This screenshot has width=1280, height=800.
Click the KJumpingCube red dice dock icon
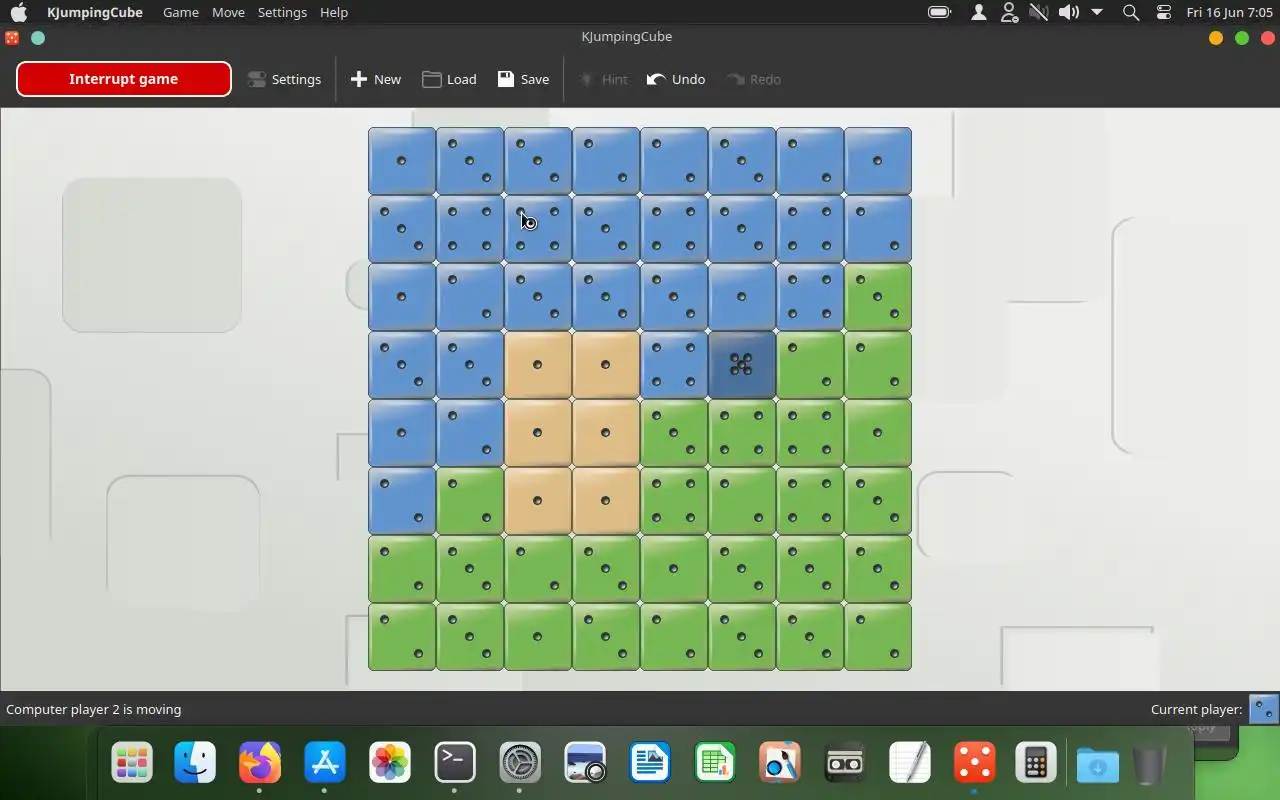(x=975, y=763)
